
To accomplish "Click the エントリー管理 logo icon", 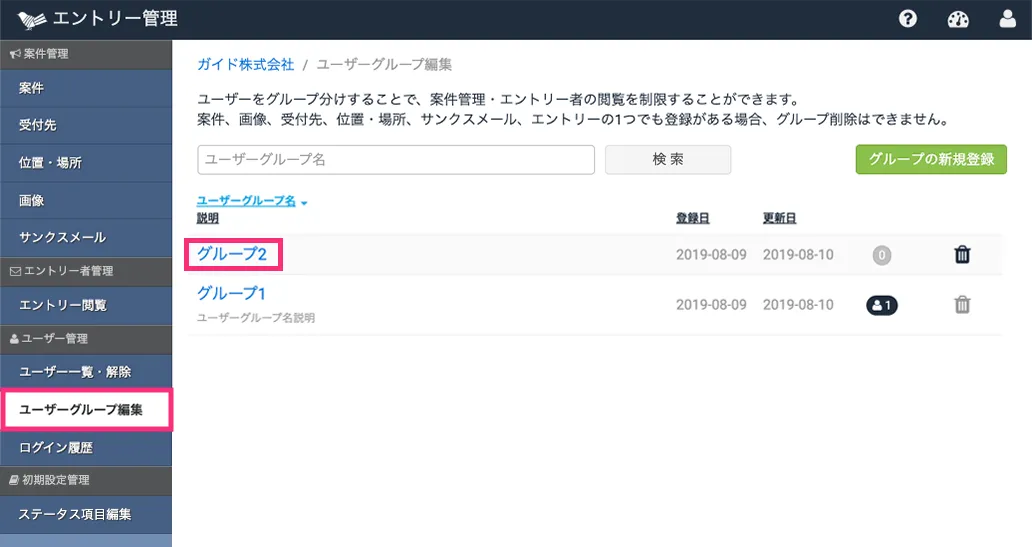I will pos(32,18).
